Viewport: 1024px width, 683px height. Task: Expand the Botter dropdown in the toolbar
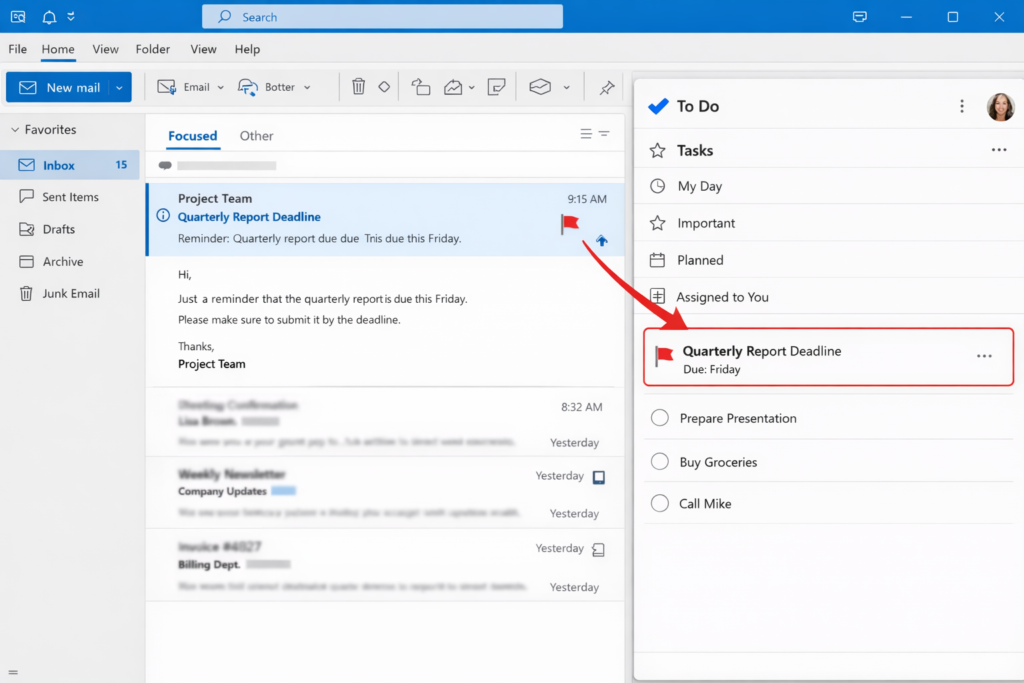click(307, 87)
